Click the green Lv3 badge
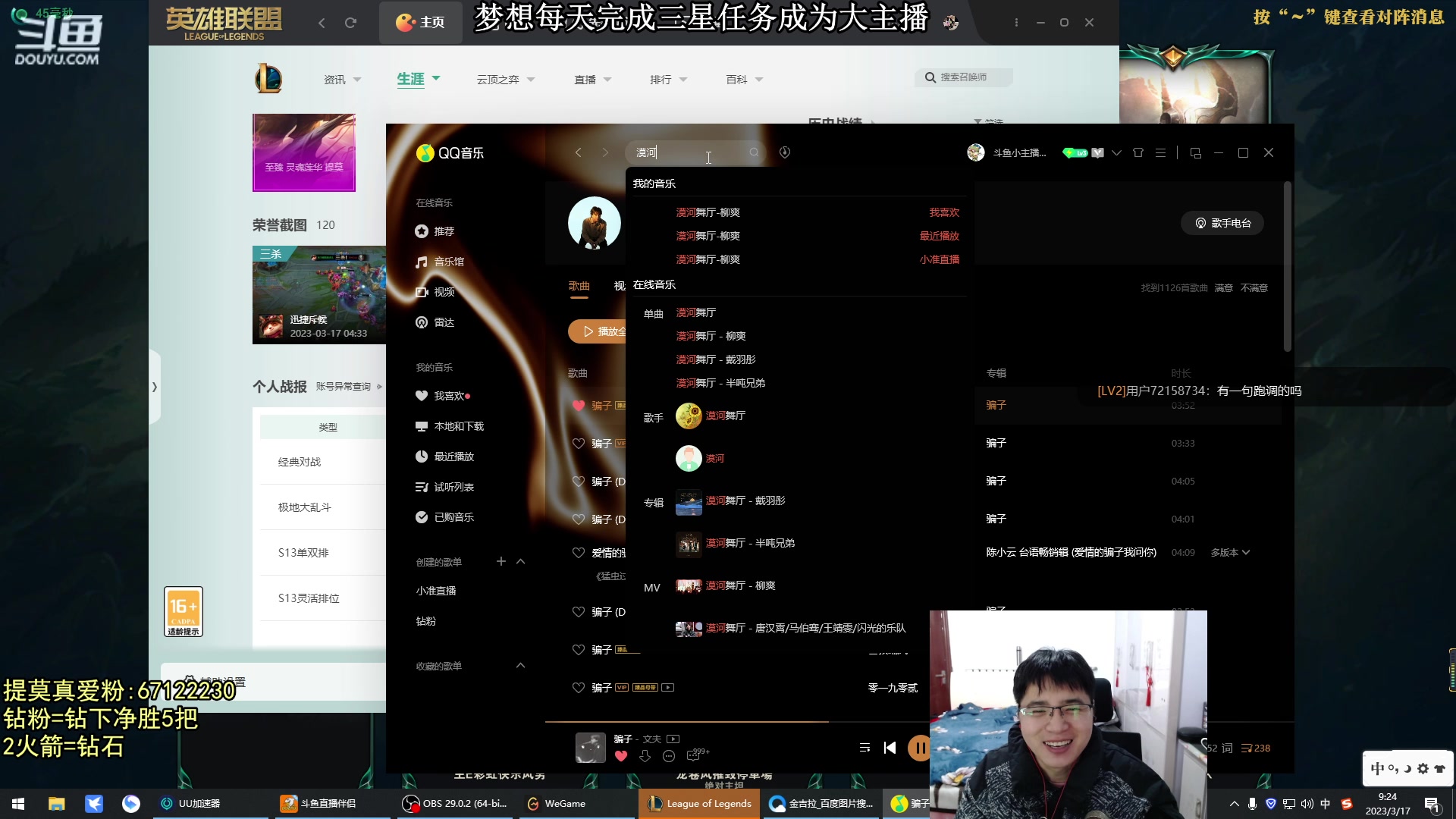 coord(1075,152)
